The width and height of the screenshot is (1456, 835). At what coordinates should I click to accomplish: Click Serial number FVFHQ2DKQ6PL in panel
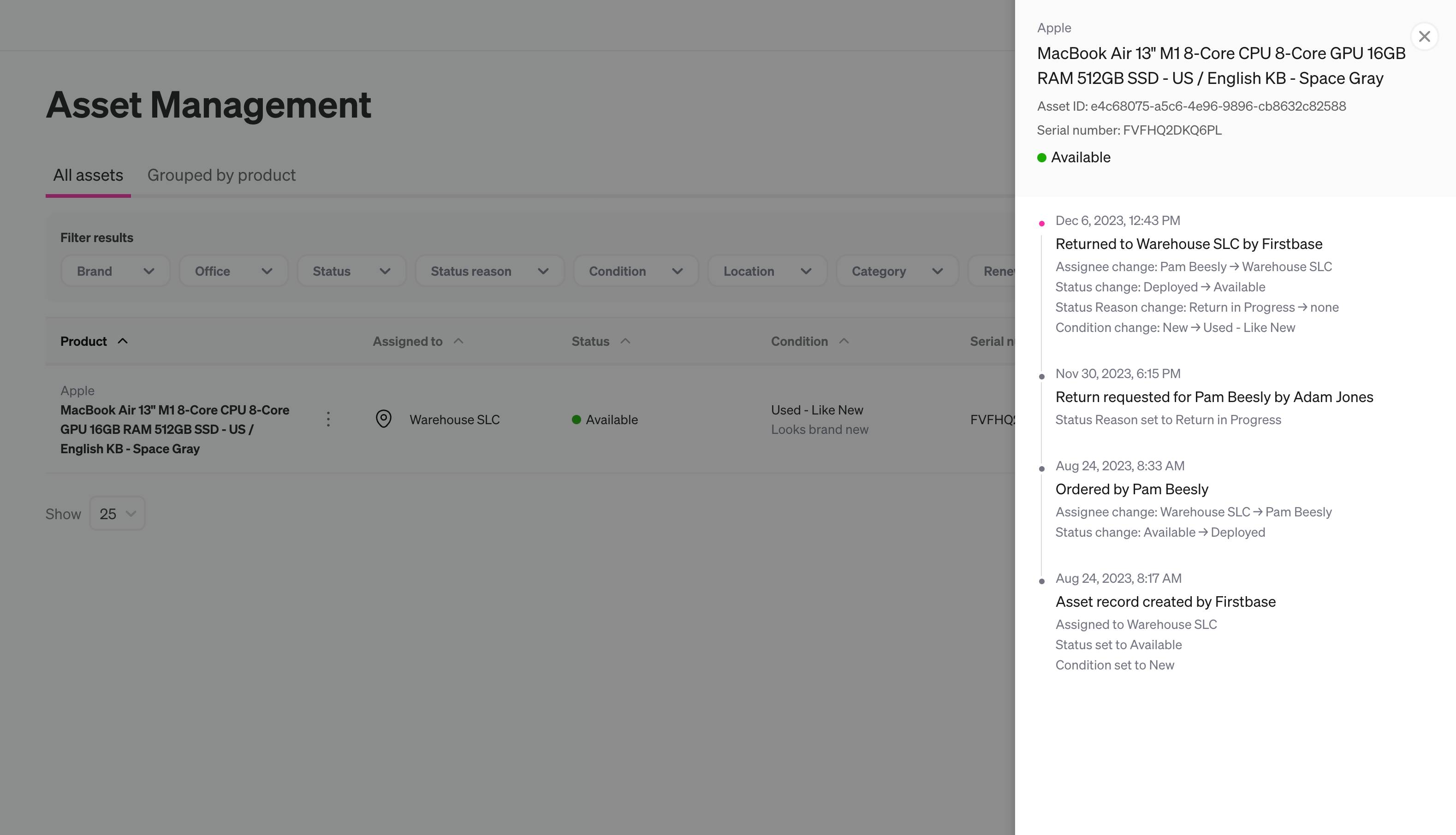click(1129, 130)
